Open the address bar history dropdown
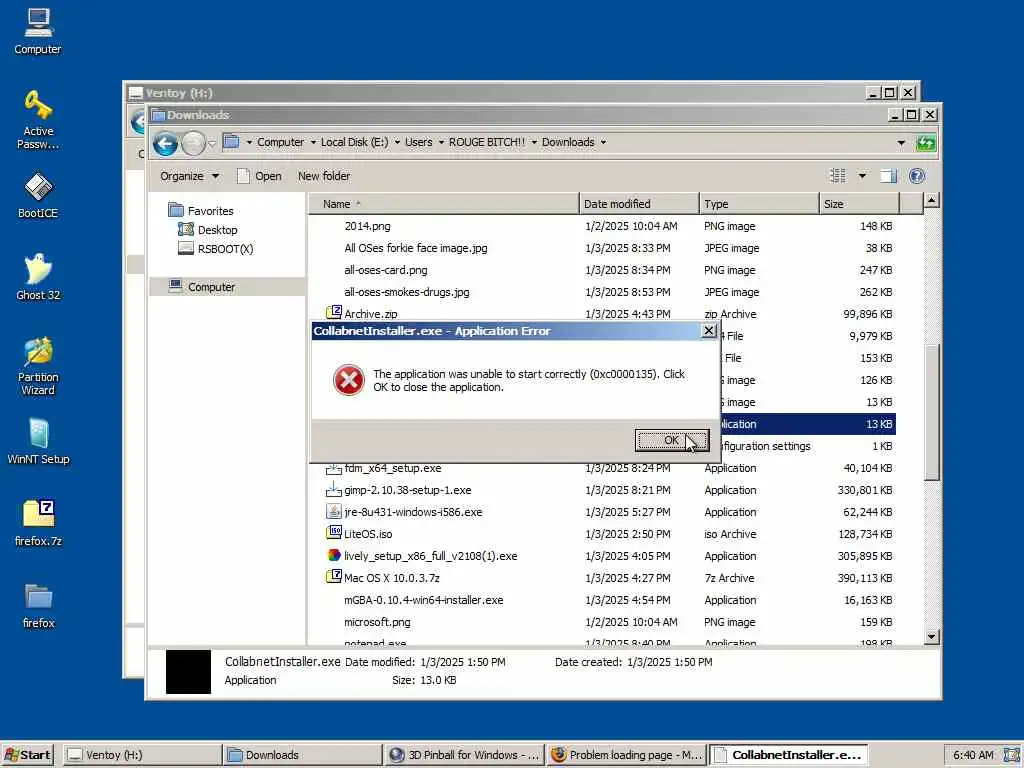The width and height of the screenshot is (1024, 768). click(901, 142)
